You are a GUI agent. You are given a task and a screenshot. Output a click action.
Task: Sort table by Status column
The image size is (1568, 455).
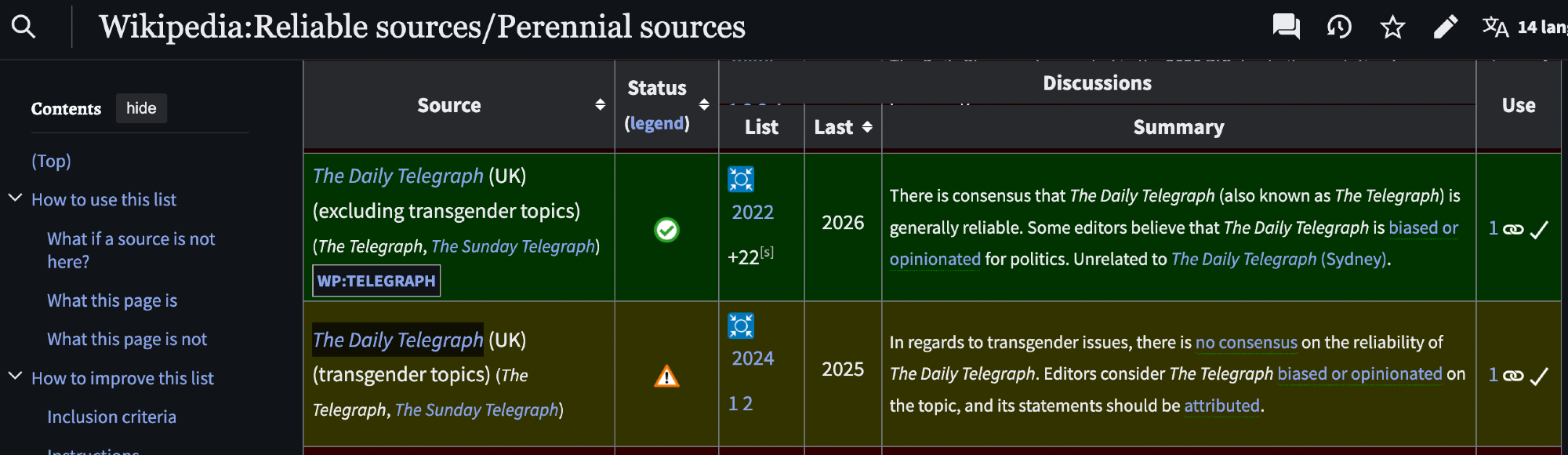(x=704, y=104)
